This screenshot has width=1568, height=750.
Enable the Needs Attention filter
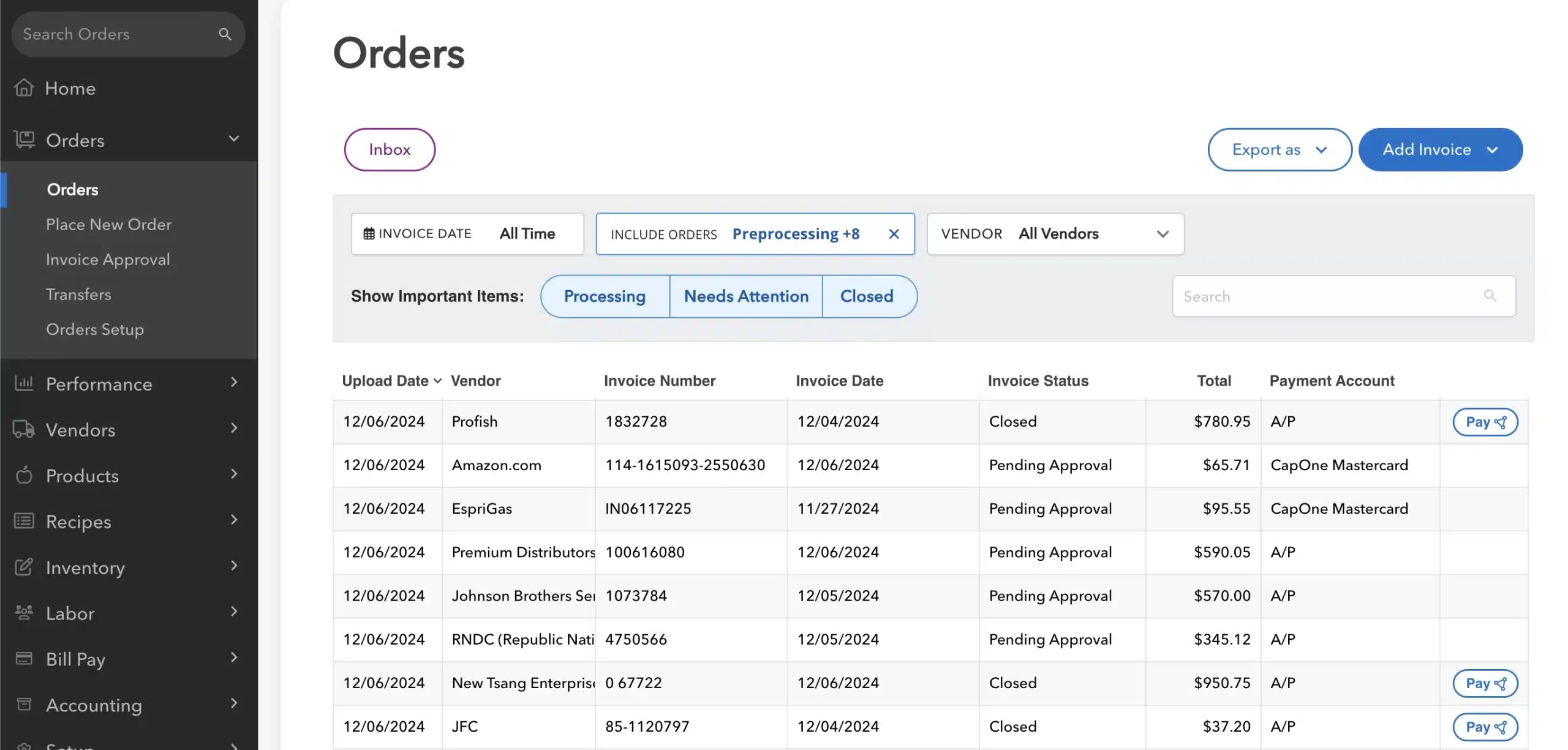tap(746, 296)
